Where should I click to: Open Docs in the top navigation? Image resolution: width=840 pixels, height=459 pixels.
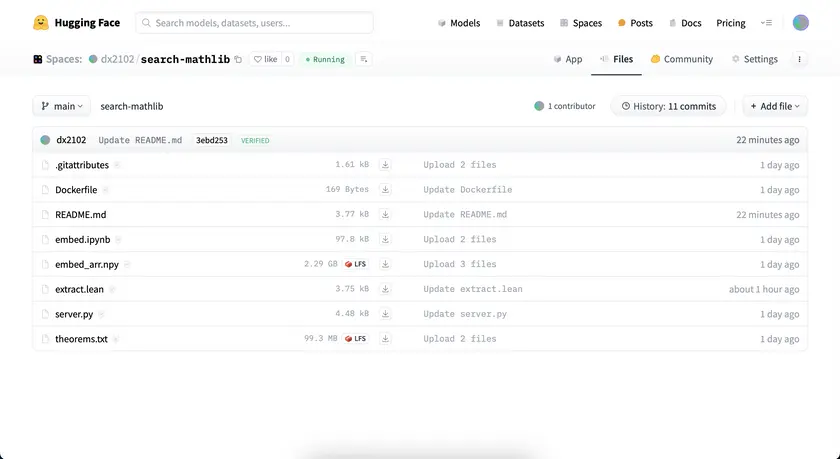(x=685, y=23)
